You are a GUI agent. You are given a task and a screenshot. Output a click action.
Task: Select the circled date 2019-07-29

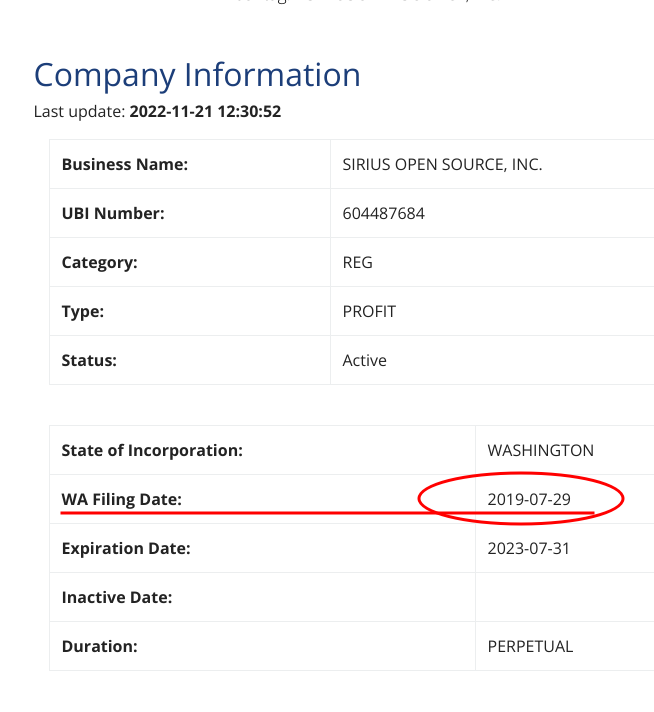[529, 499]
